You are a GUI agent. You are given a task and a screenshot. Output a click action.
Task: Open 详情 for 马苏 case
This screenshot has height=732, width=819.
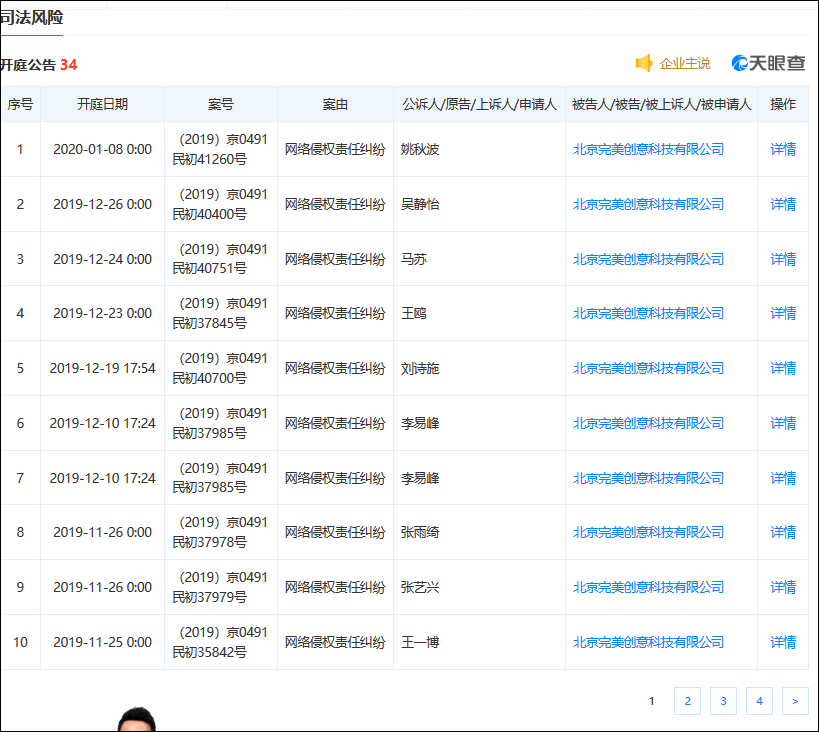[783, 259]
